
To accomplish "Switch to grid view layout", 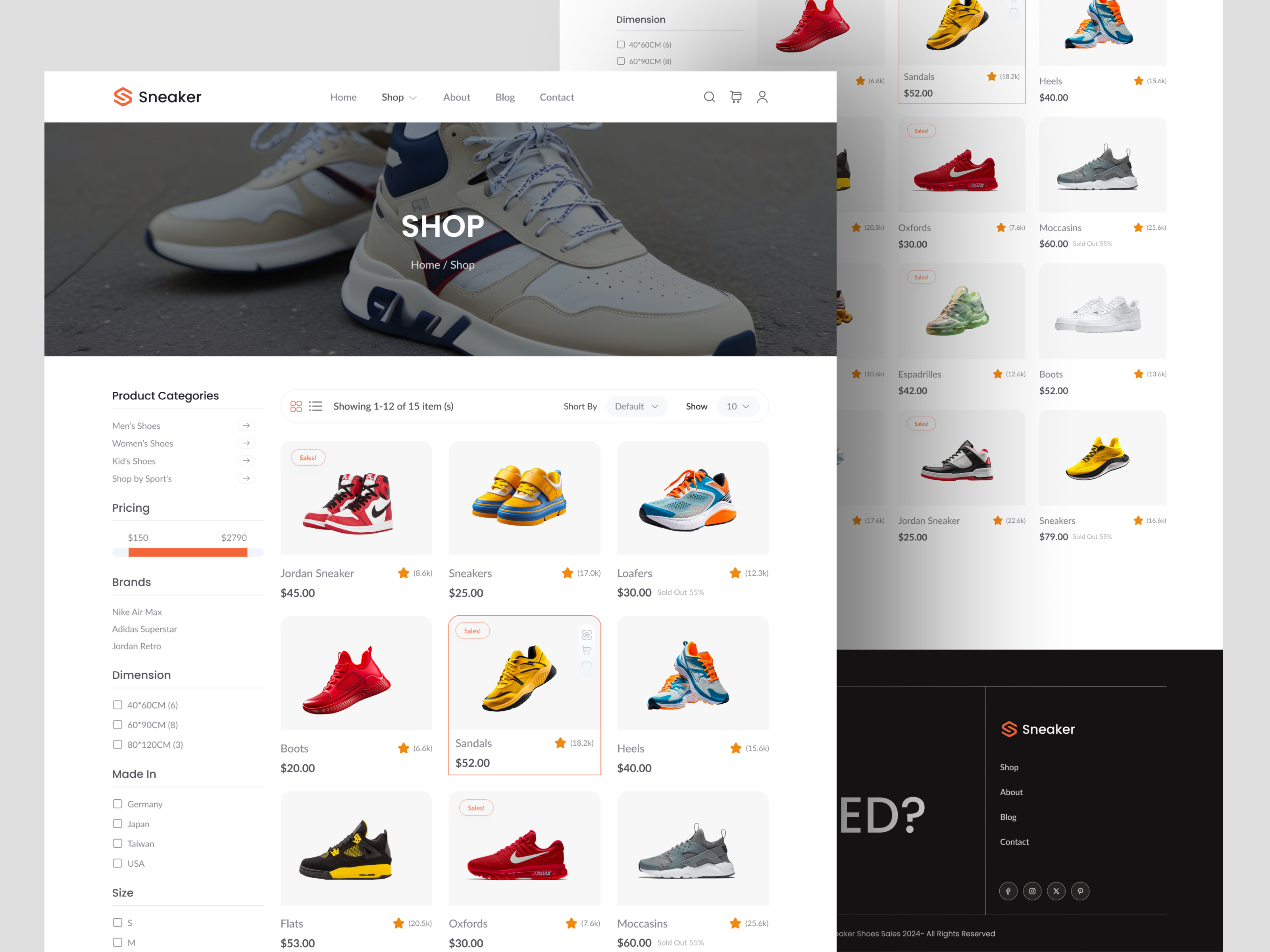I will pos(296,406).
